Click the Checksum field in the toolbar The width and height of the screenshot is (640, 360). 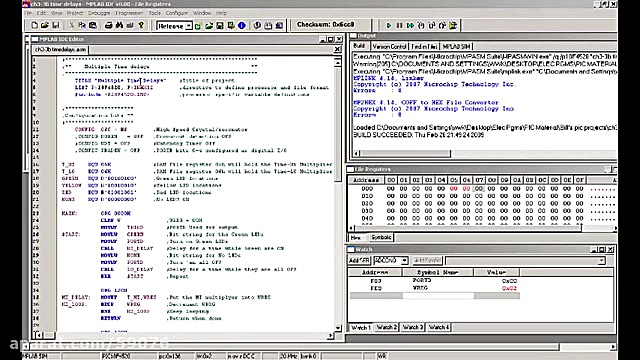tap(331, 25)
